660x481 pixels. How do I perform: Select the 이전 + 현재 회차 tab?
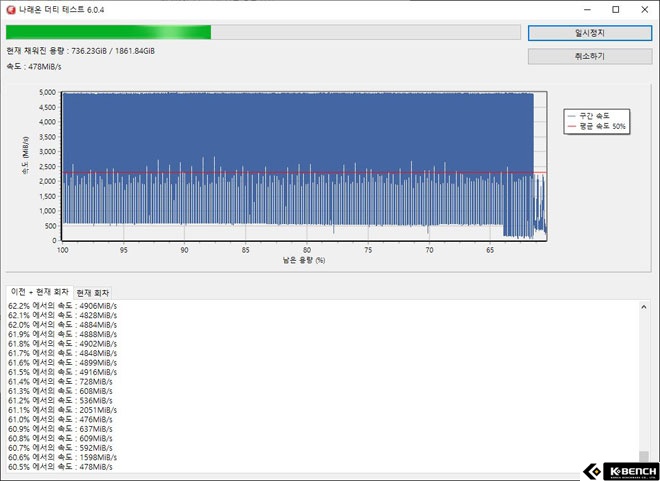pos(40,292)
